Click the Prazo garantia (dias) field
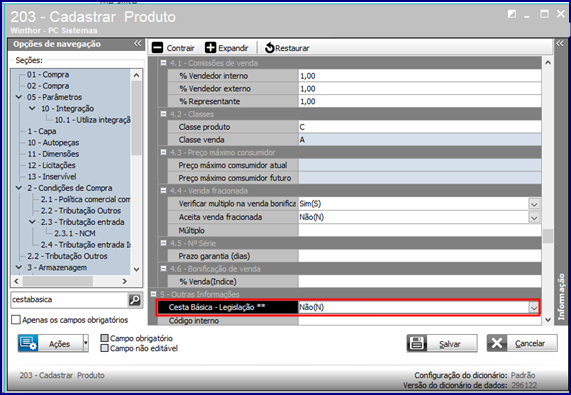The width and height of the screenshot is (571, 395). tap(420, 256)
